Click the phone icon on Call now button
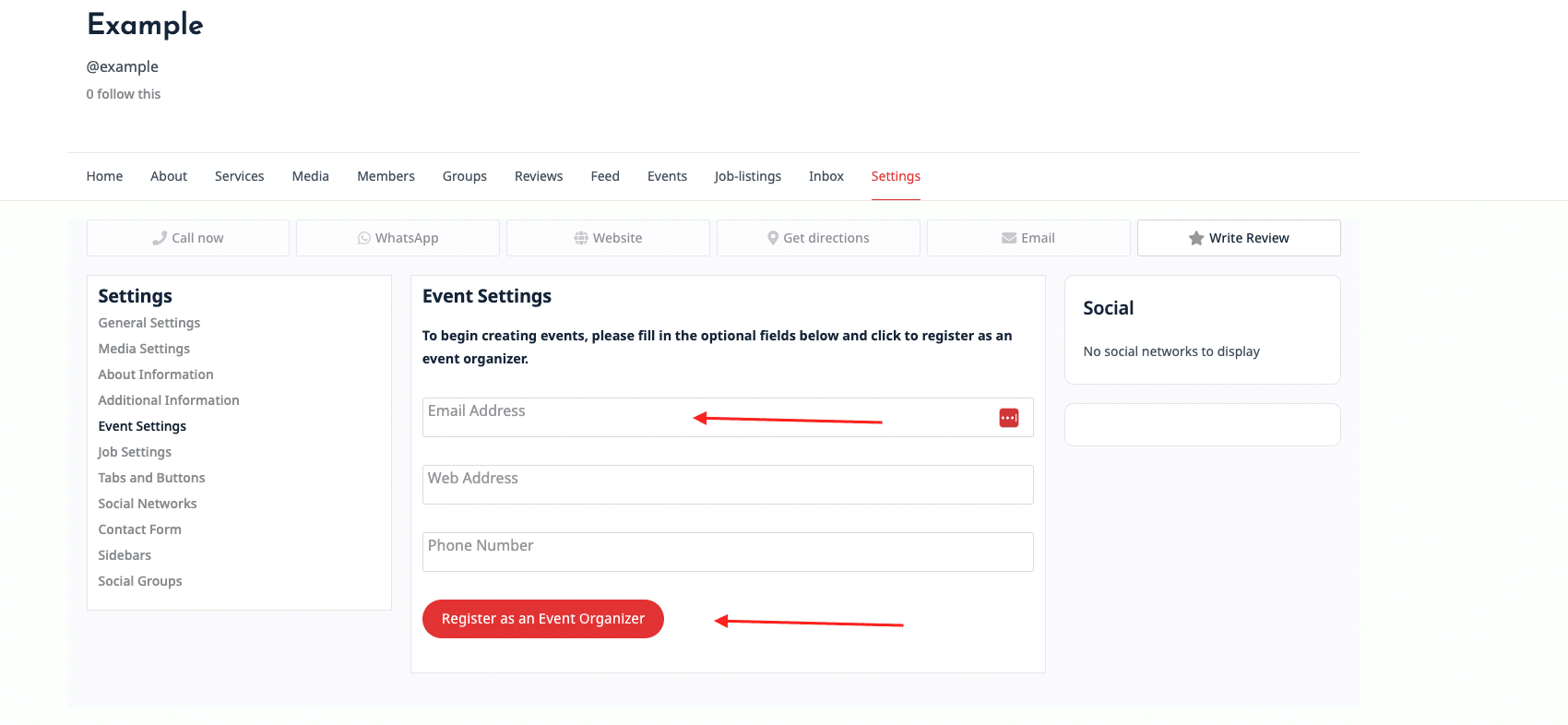The height and width of the screenshot is (725, 1568). pos(160,238)
